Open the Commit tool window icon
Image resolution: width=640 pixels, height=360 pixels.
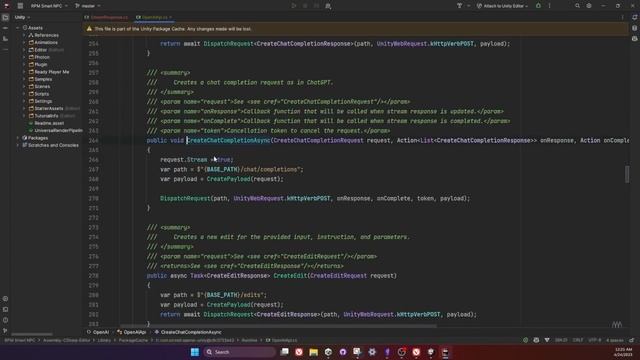(x=5, y=28)
